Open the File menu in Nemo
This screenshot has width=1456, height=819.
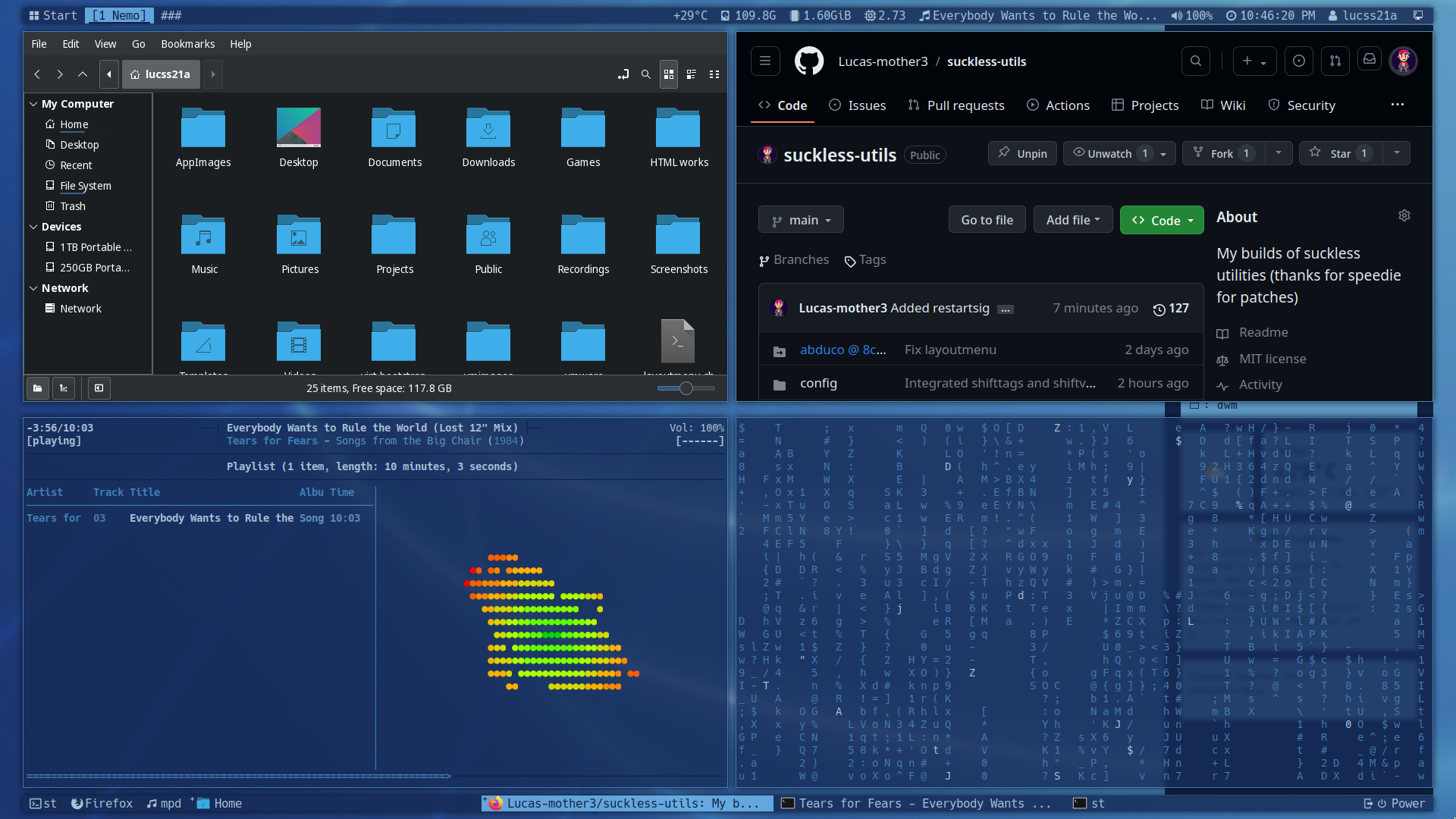click(x=39, y=44)
